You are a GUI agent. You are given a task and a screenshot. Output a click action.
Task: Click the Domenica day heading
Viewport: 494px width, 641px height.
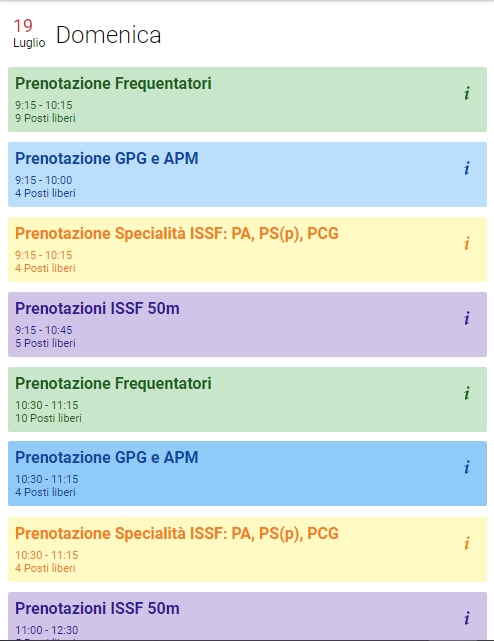tap(108, 35)
